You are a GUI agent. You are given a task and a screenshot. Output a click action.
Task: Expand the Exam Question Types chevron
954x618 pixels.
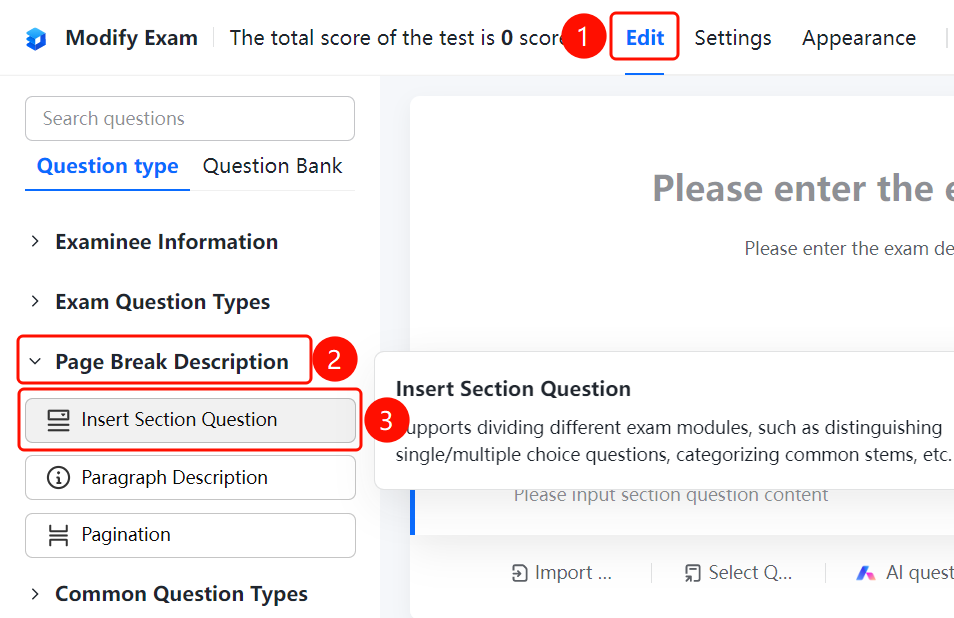(x=35, y=301)
